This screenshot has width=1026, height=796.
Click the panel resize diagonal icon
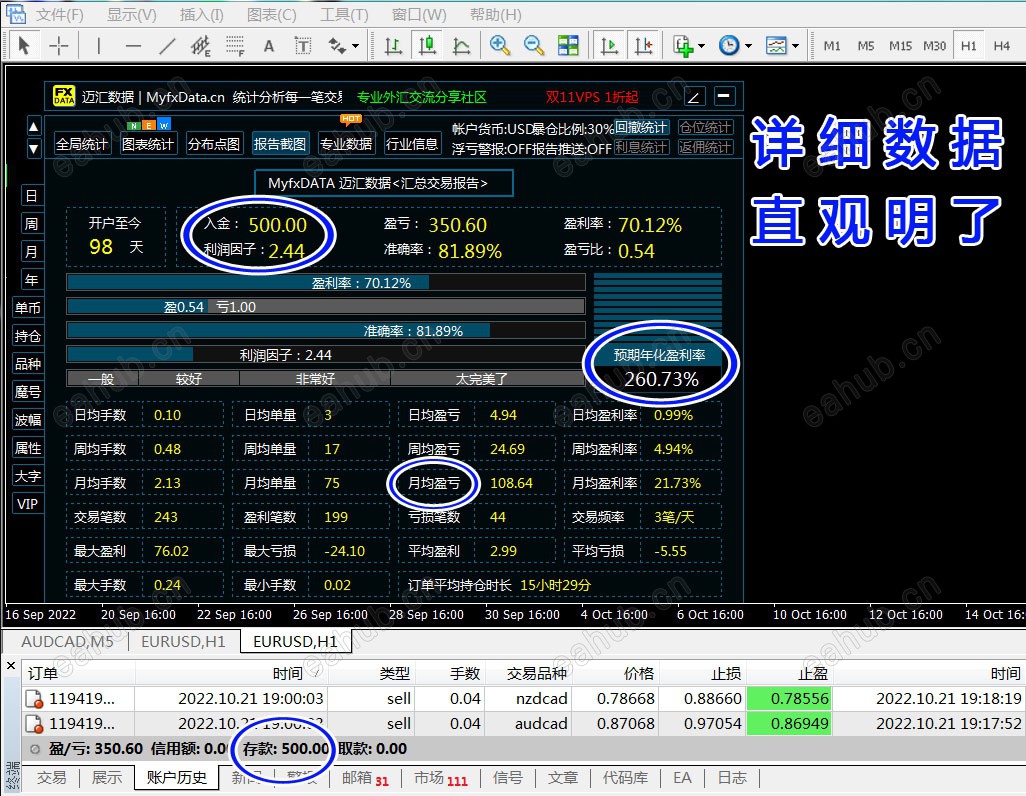coord(694,97)
